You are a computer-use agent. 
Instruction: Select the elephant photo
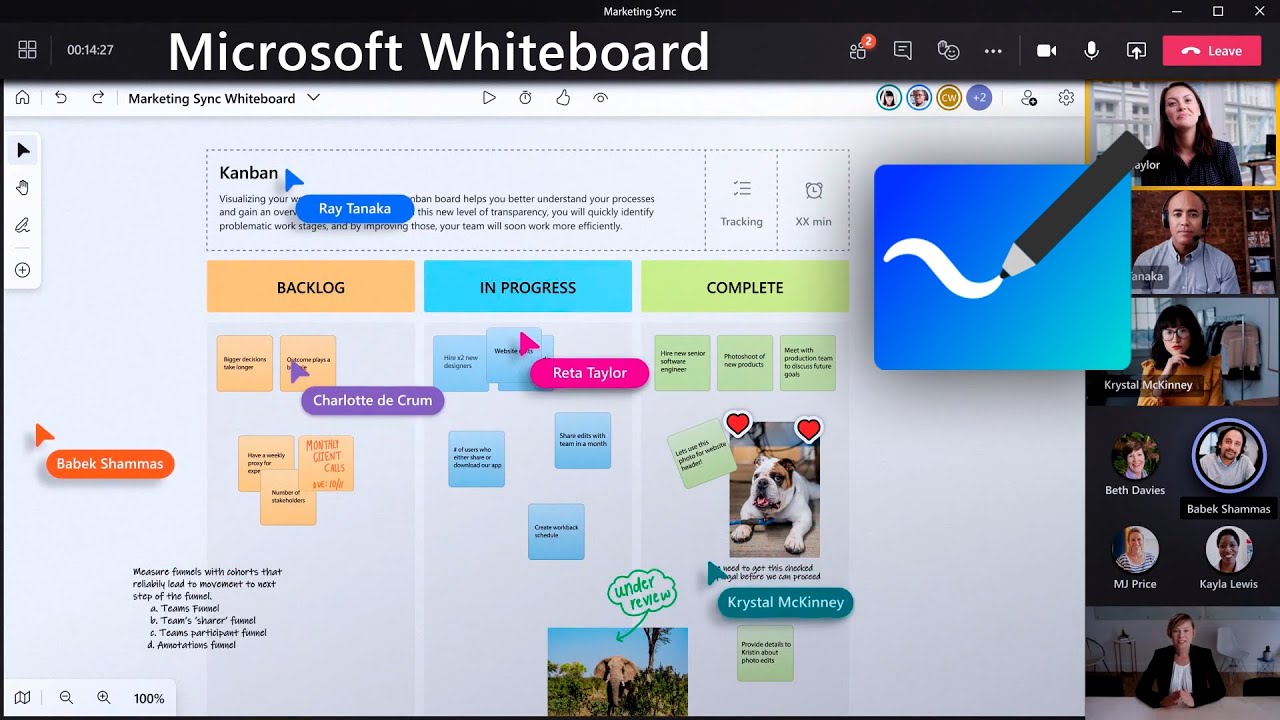click(618, 671)
